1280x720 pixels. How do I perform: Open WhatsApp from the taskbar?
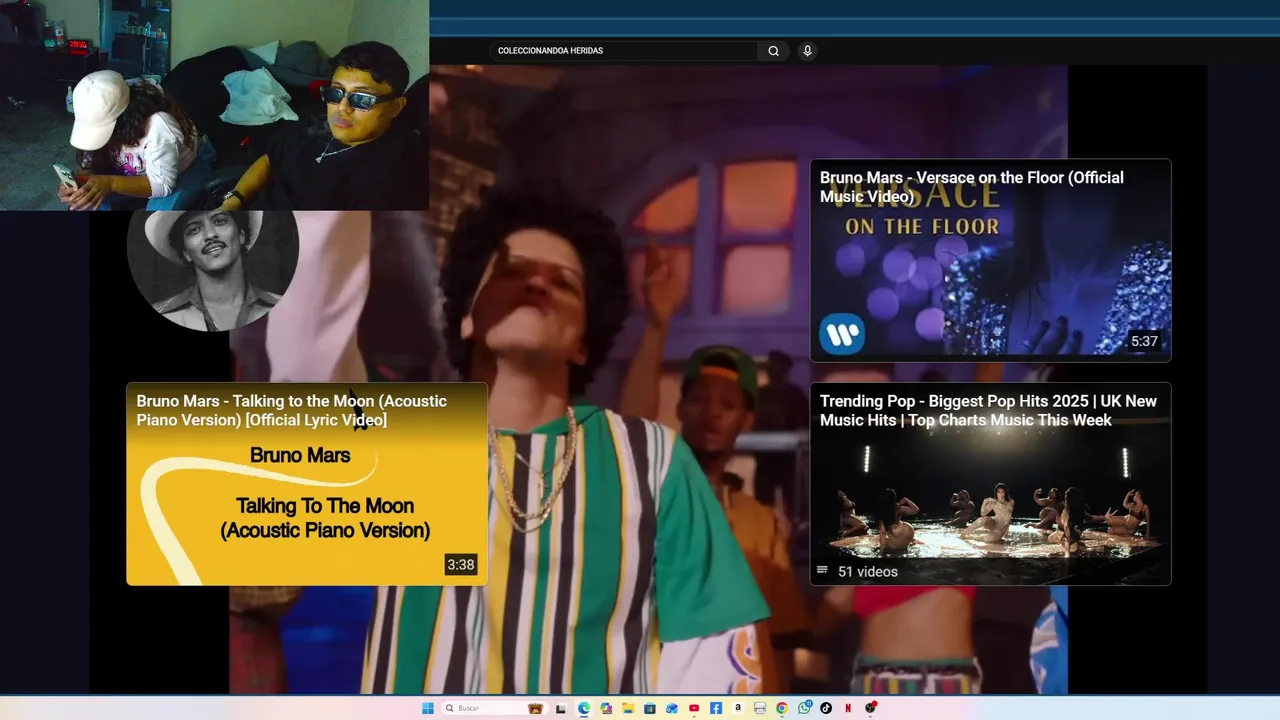[x=804, y=708]
